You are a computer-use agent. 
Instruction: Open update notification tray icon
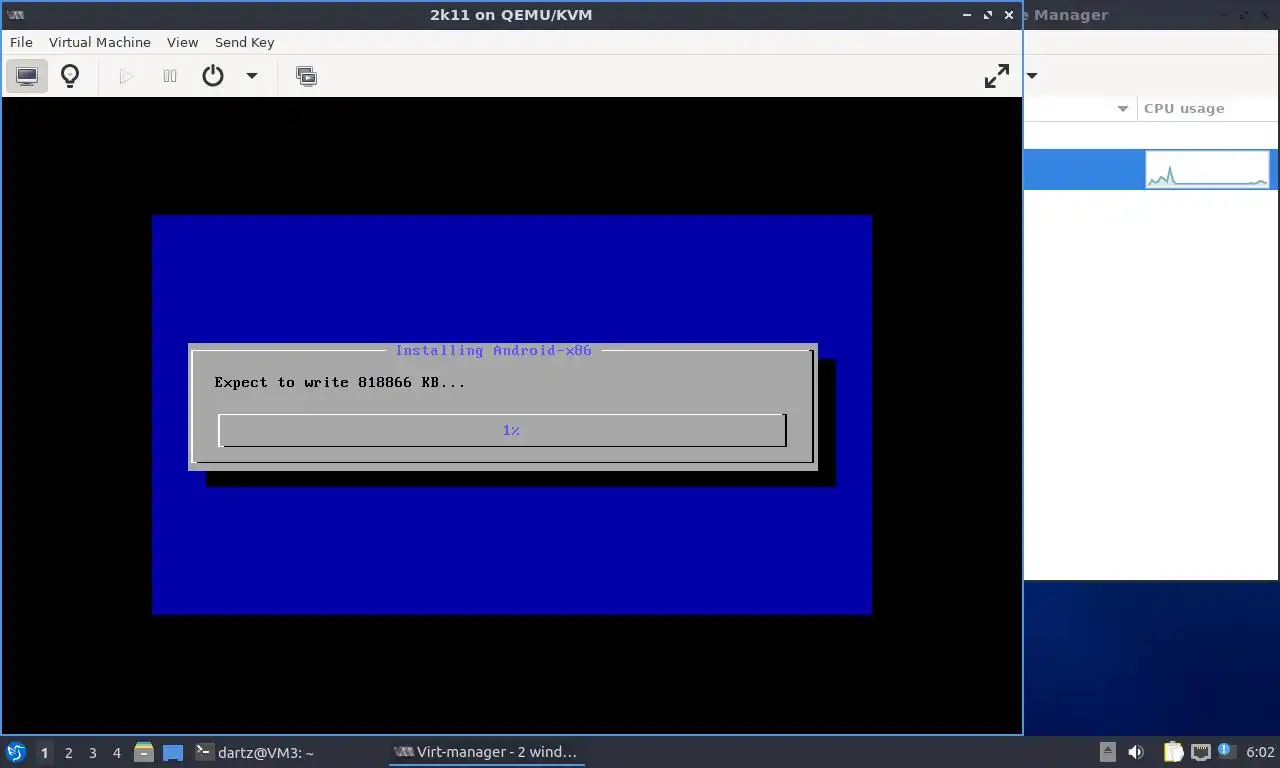click(x=1225, y=752)
